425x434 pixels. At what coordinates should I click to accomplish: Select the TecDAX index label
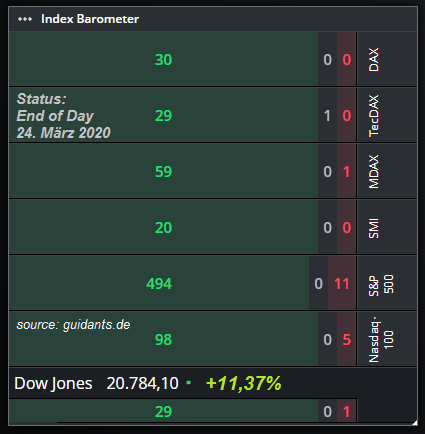point(374,115)
